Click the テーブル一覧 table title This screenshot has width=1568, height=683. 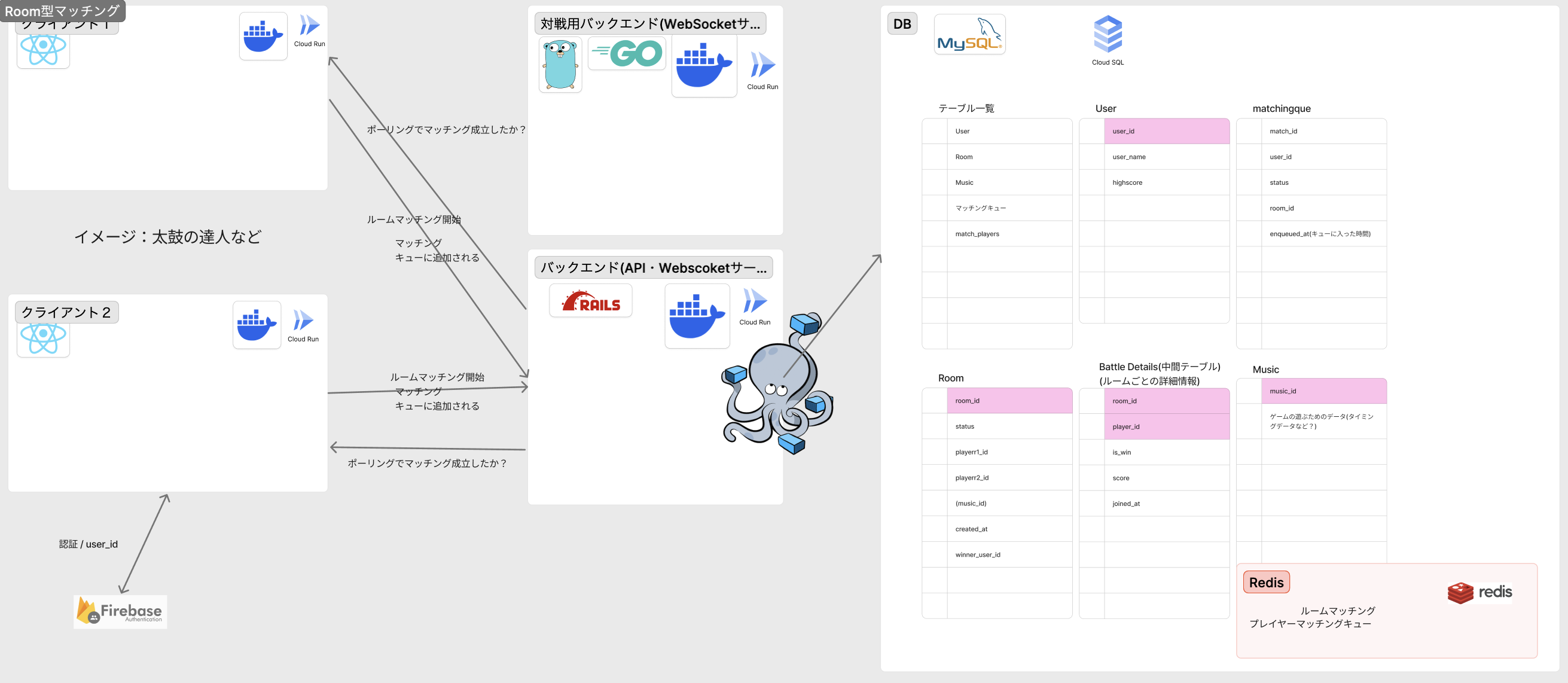(x=966, y=108)
